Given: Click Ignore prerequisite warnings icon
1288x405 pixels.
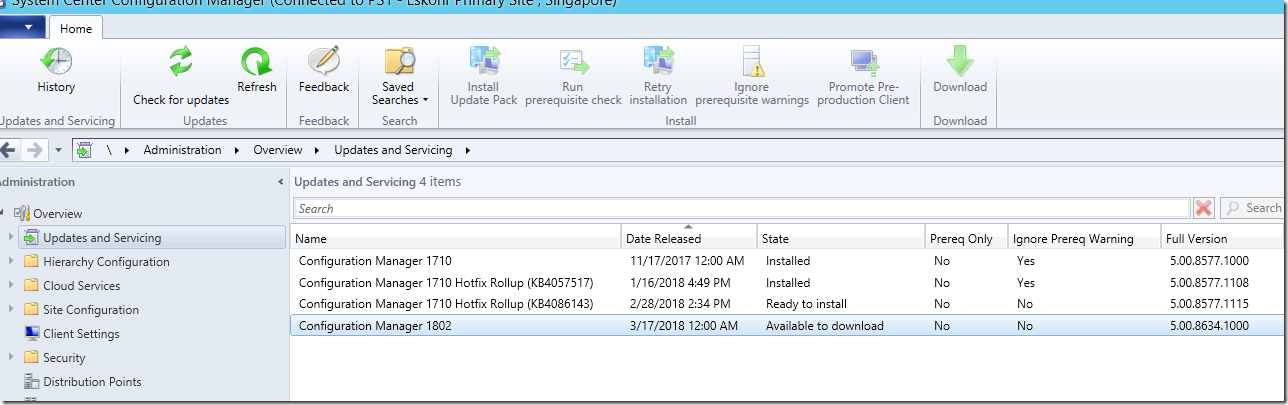Looking at the screenshot, I should 754,62.
